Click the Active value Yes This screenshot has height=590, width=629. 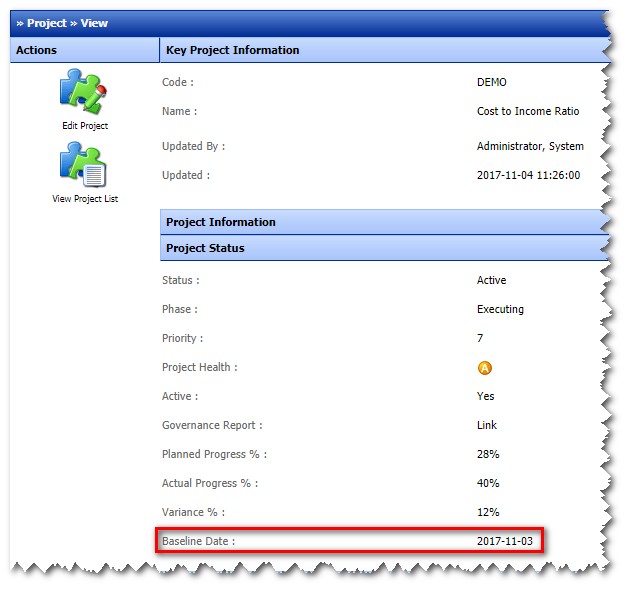[x=485, y=396]
